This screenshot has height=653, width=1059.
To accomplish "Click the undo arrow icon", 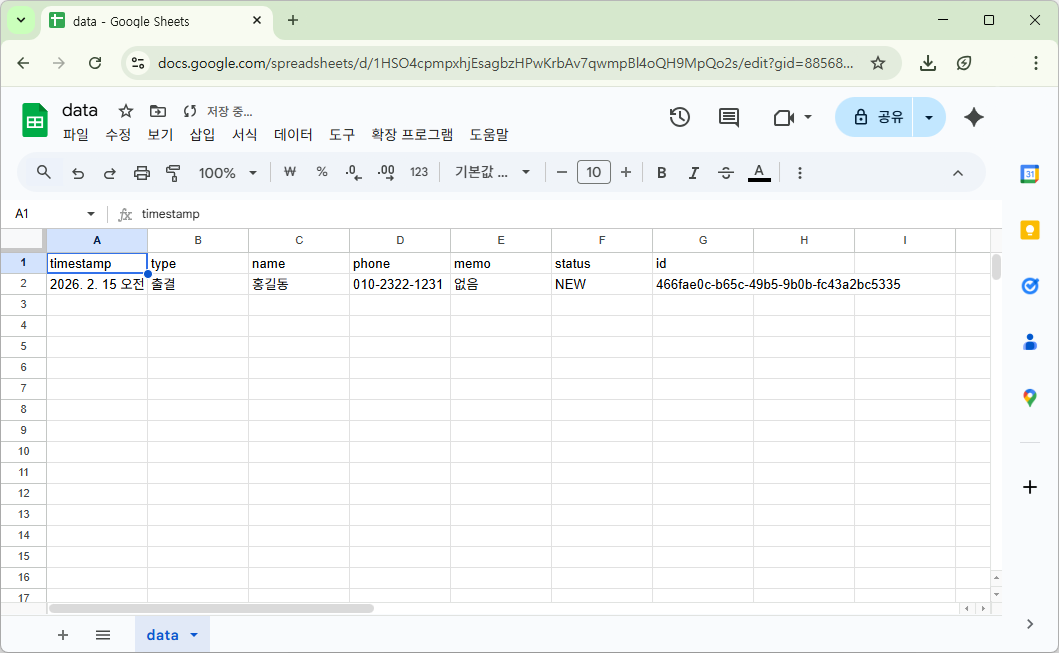I will [x=78, y=172].
